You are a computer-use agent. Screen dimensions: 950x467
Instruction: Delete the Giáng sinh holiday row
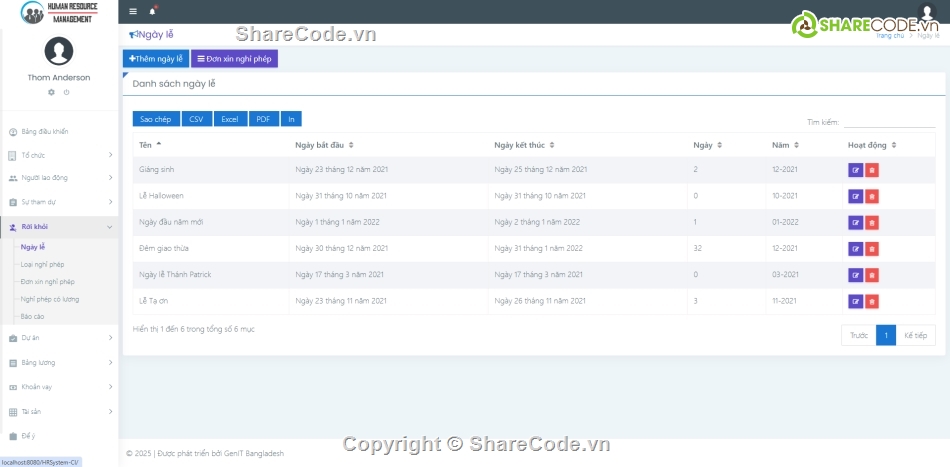pyautogui.click(x=872, y=170)
